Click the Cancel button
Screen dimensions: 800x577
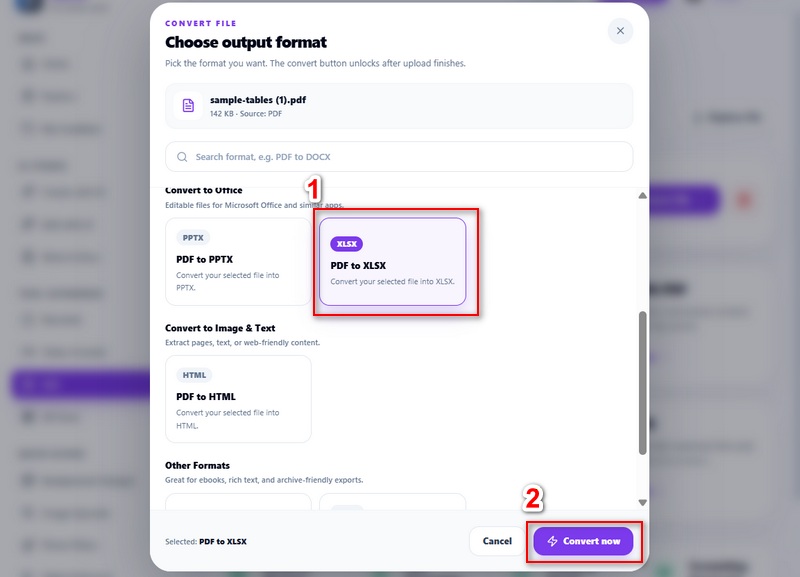click(497, 541)
